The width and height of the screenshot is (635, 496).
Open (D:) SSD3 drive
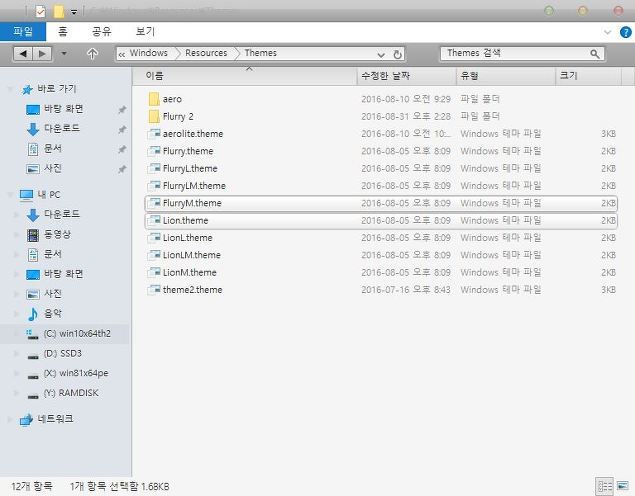[62, 353]
